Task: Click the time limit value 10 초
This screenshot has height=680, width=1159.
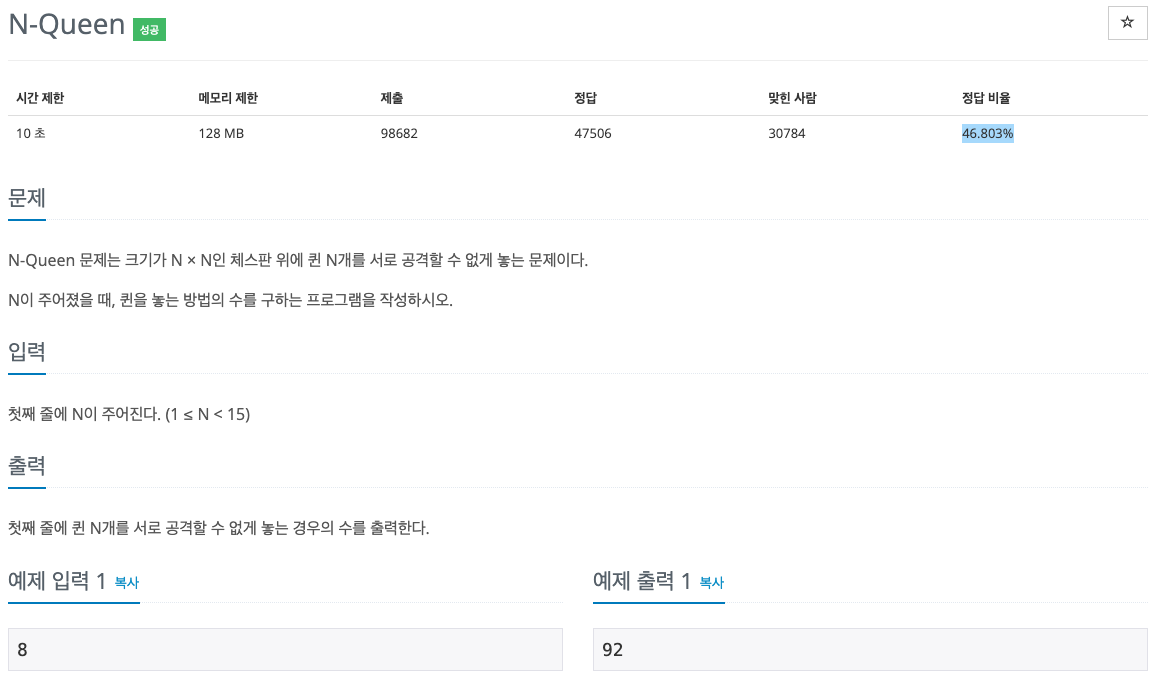Action: click(31, 133)
